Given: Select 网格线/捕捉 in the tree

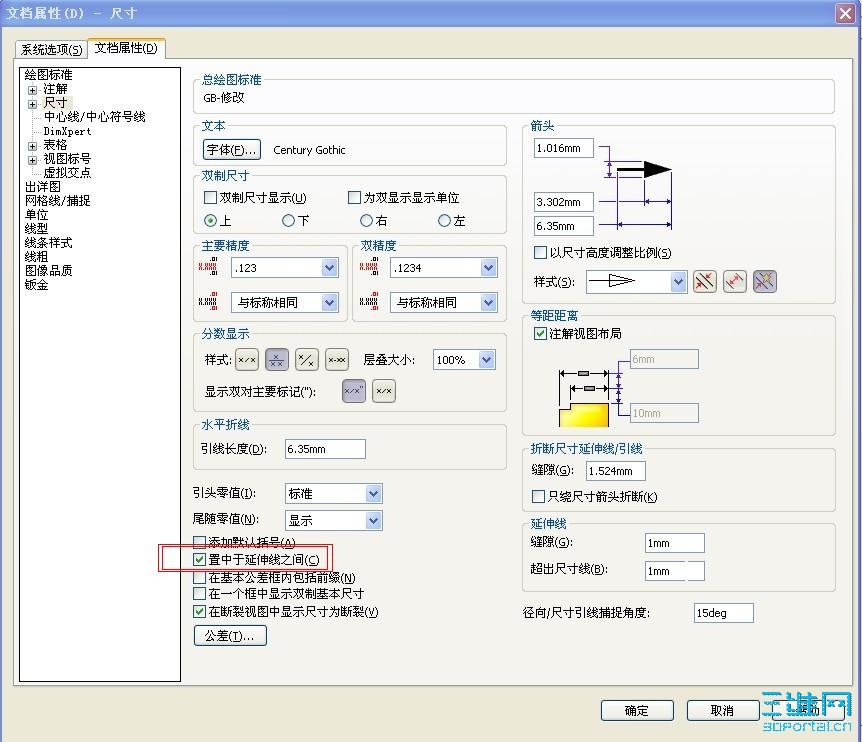Looking at the screenshot, I should click(x=58, y=201).
